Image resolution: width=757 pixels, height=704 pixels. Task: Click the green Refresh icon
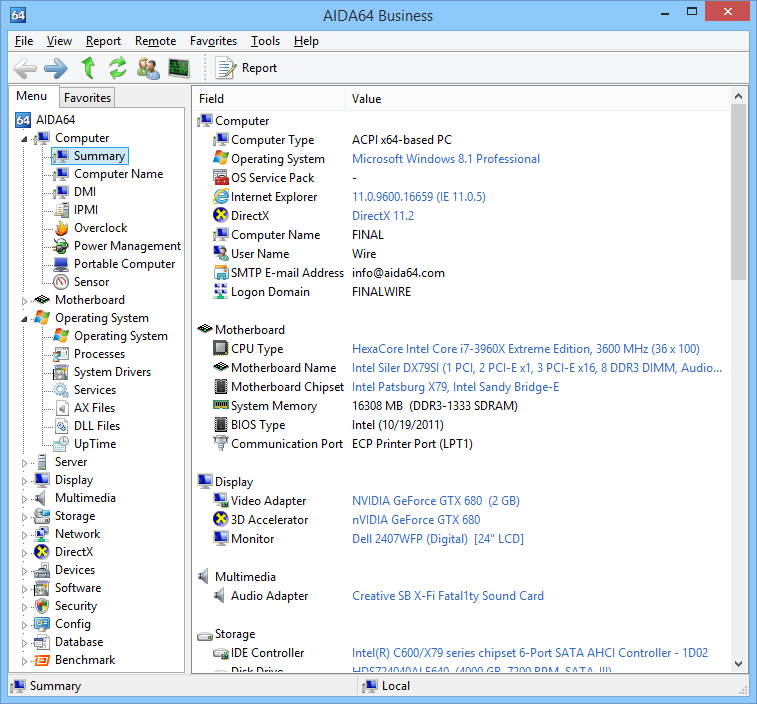[118, 68]
